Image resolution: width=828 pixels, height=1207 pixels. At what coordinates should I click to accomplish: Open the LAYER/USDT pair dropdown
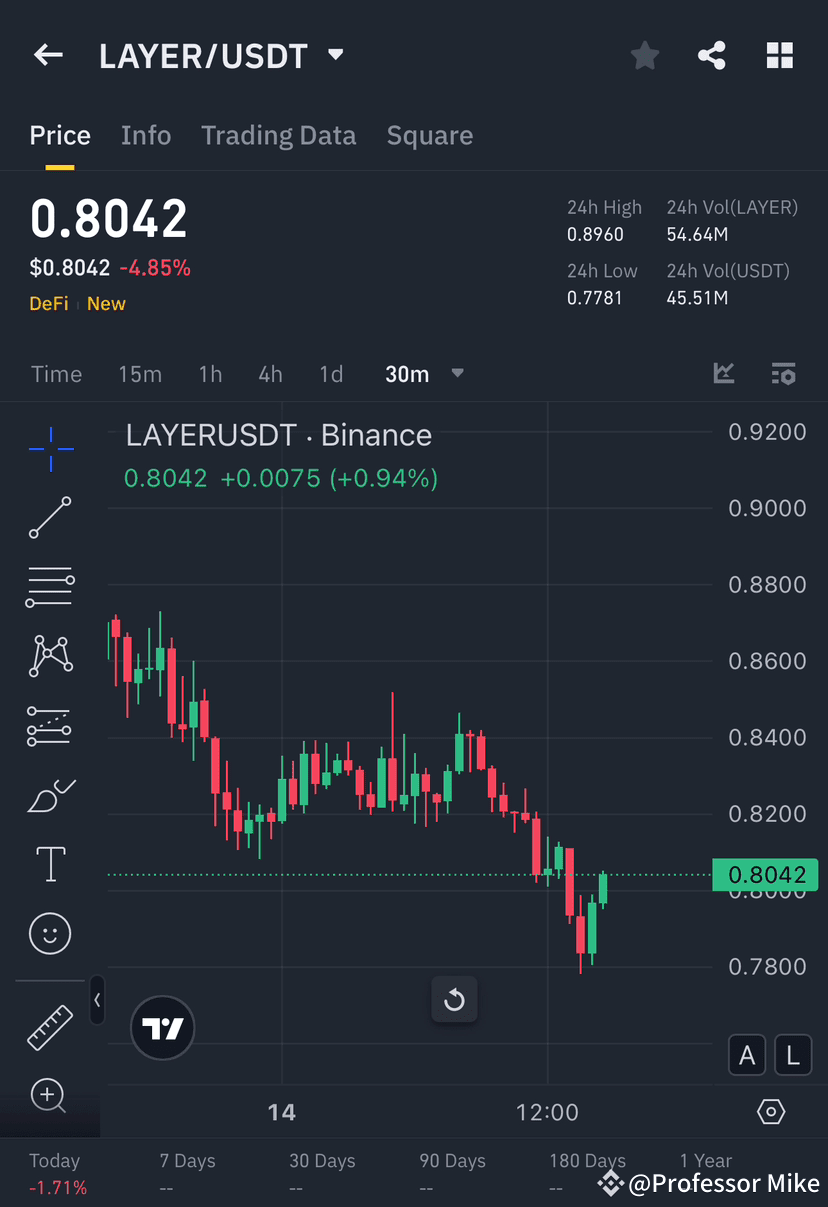[335, 55]
